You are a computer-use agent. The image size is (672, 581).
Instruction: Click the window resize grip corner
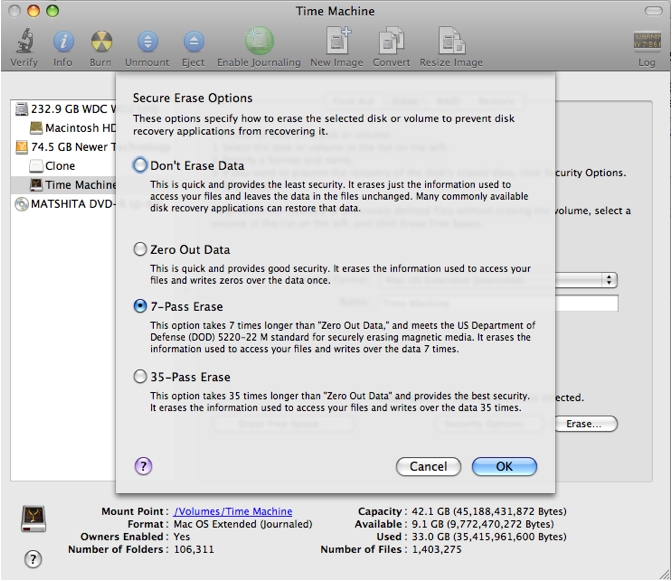tap(664, 574)
